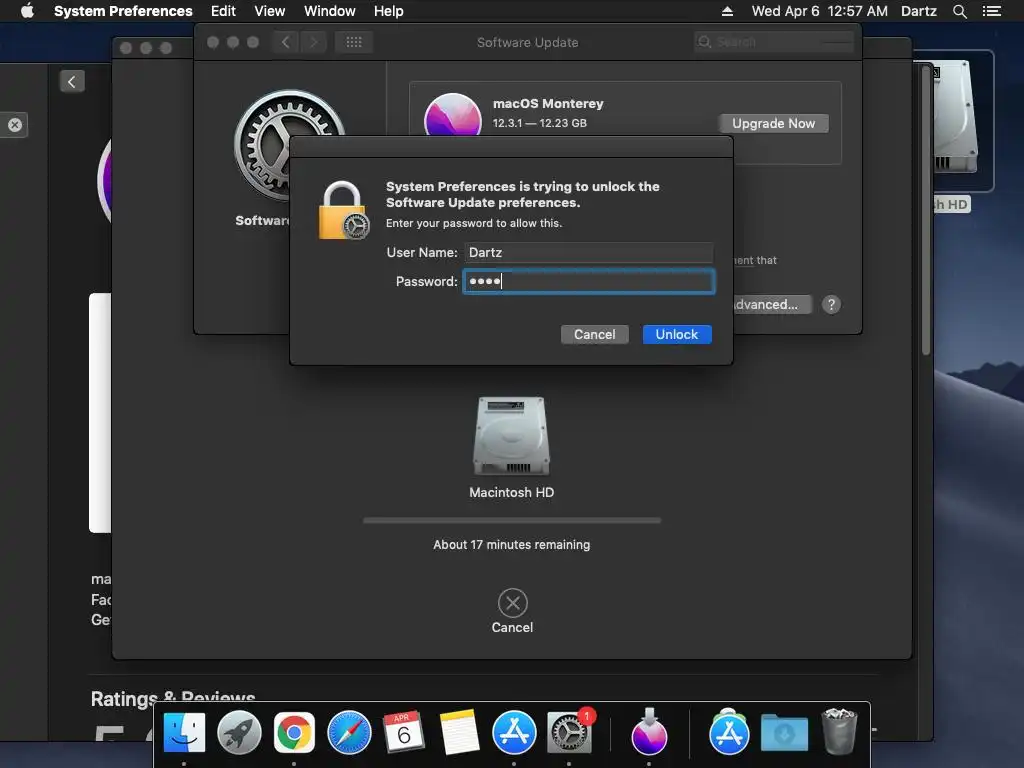This screenshot has width=1024, height=768.
Task: Cancel the unlock password dialog
Action: 594,334
